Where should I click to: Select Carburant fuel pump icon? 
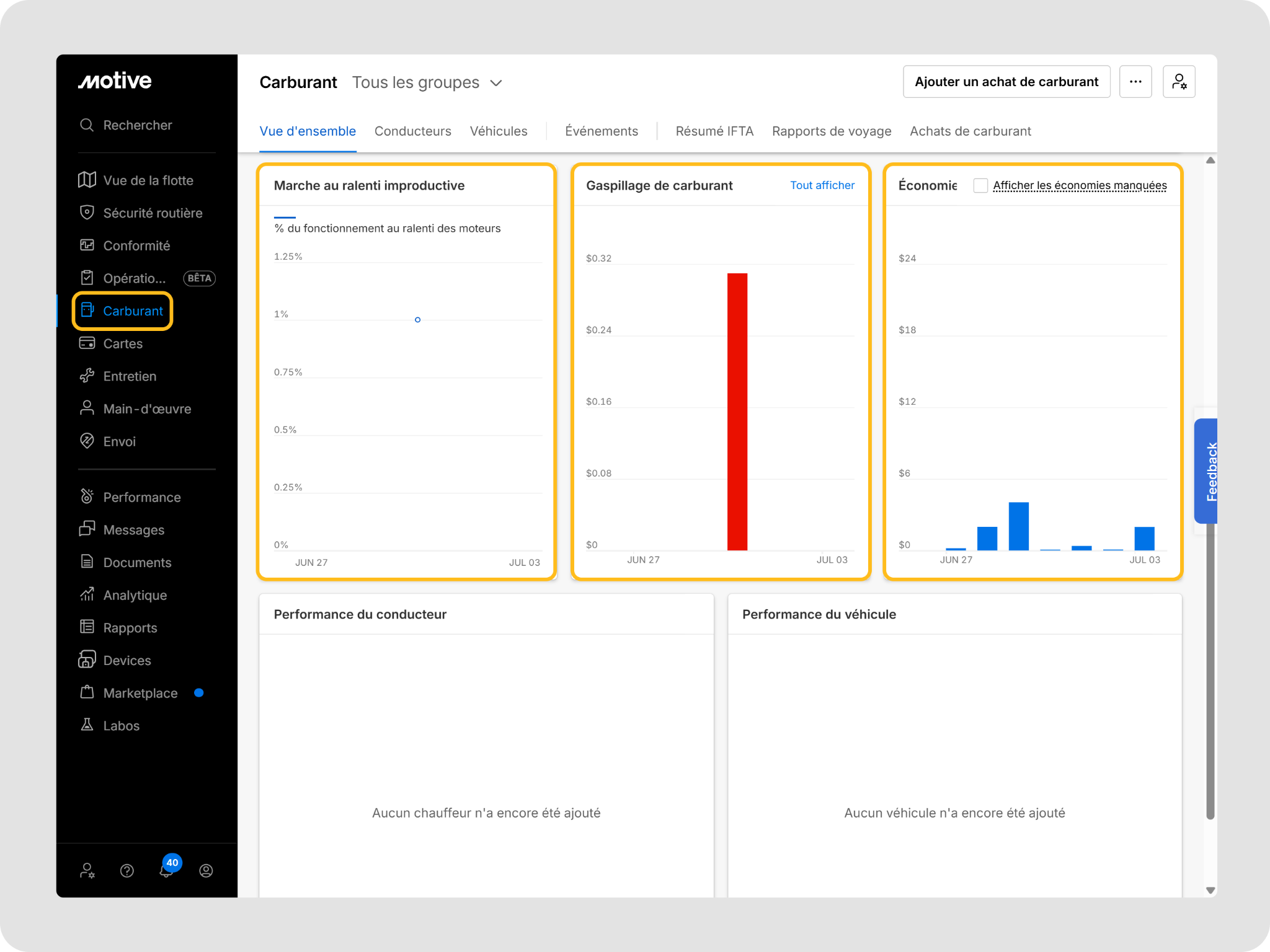coord(87,311)
